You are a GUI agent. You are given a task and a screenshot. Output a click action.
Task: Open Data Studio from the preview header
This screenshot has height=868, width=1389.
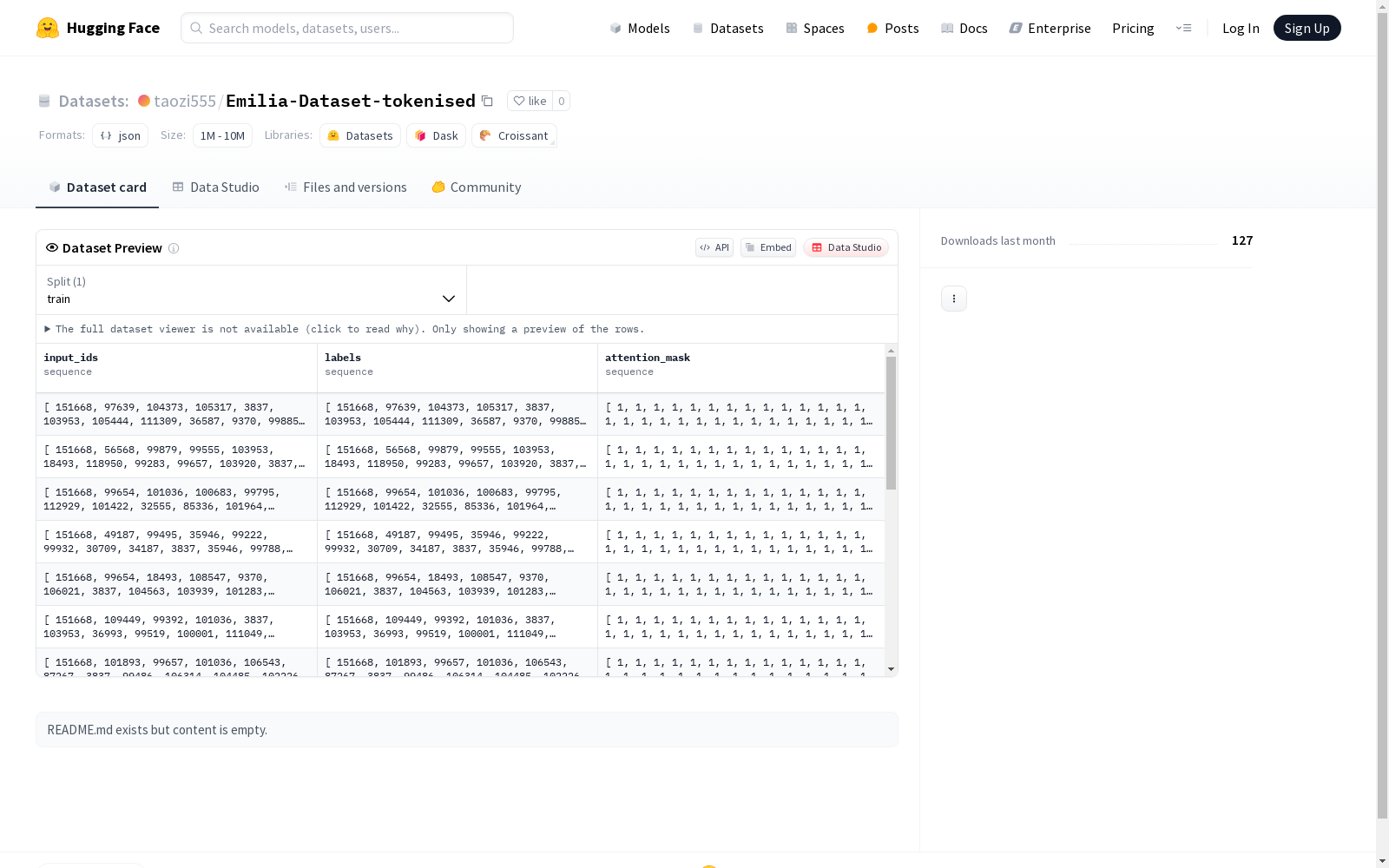(846, 247)
